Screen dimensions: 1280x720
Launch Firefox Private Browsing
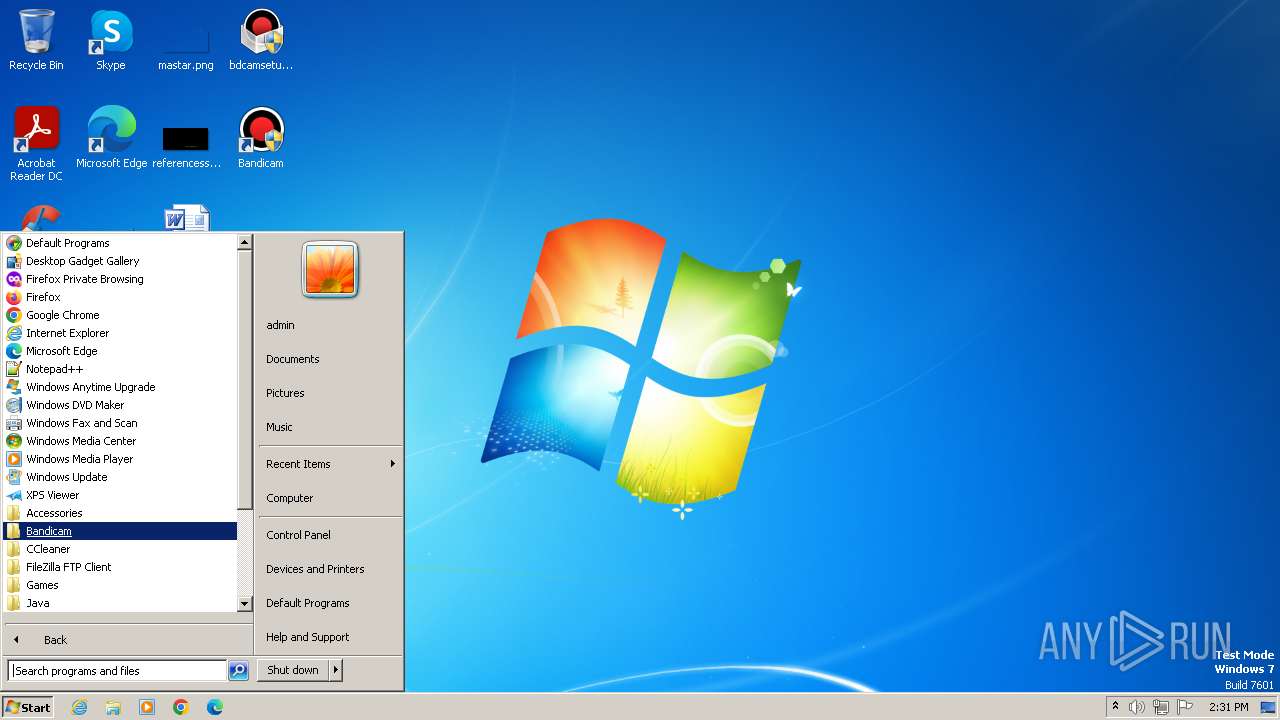pos(120,279)
